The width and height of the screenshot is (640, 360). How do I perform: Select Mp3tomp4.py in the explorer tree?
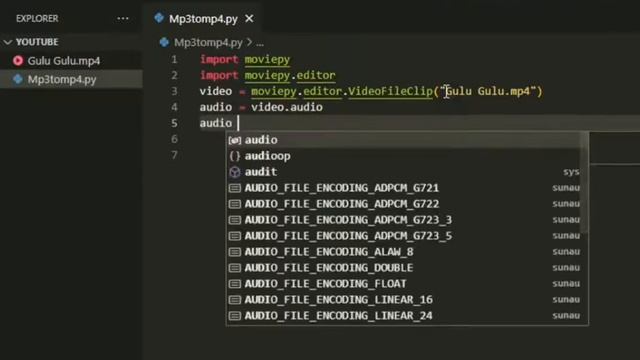(62, 79)
